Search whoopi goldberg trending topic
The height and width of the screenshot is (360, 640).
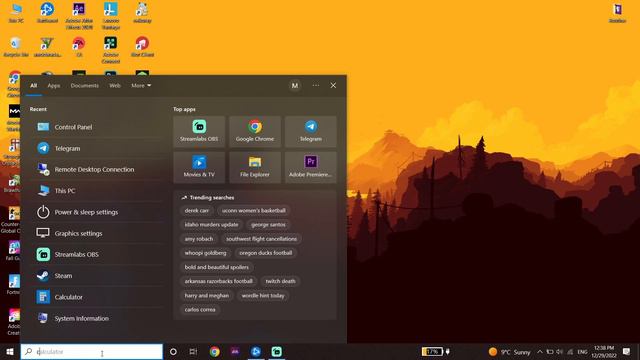click(x=205, y=253)
